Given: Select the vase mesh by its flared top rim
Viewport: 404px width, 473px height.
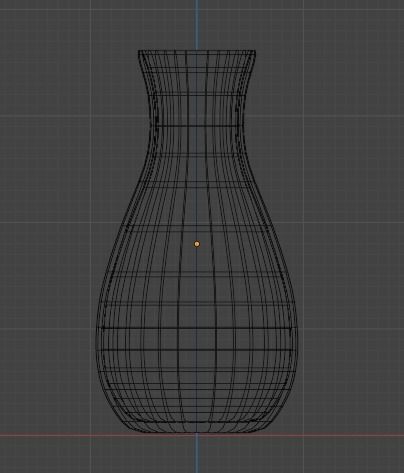Looking at the screenshot, I should [x=197, y=52].
